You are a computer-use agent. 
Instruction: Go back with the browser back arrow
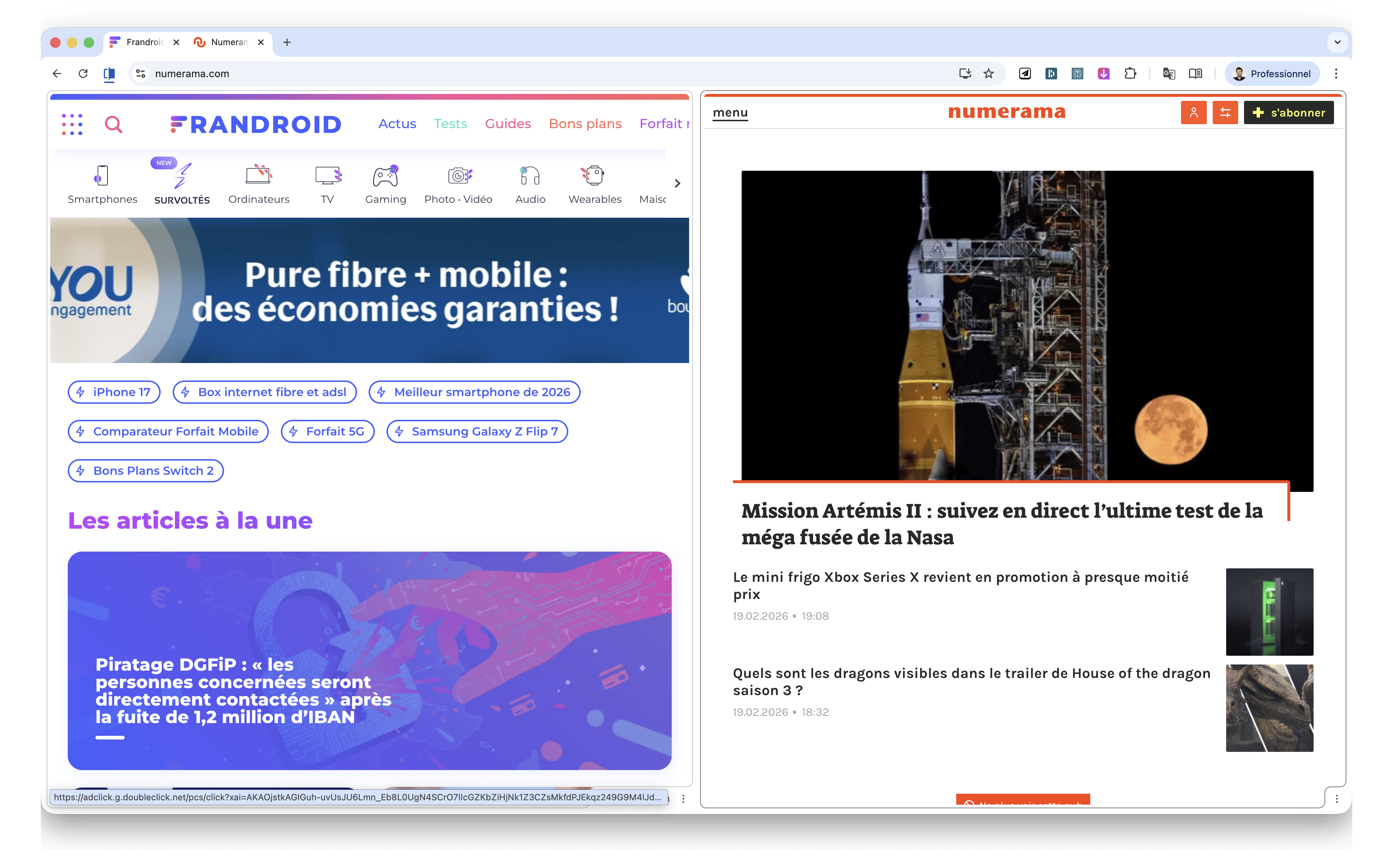(x=56, y=74)
